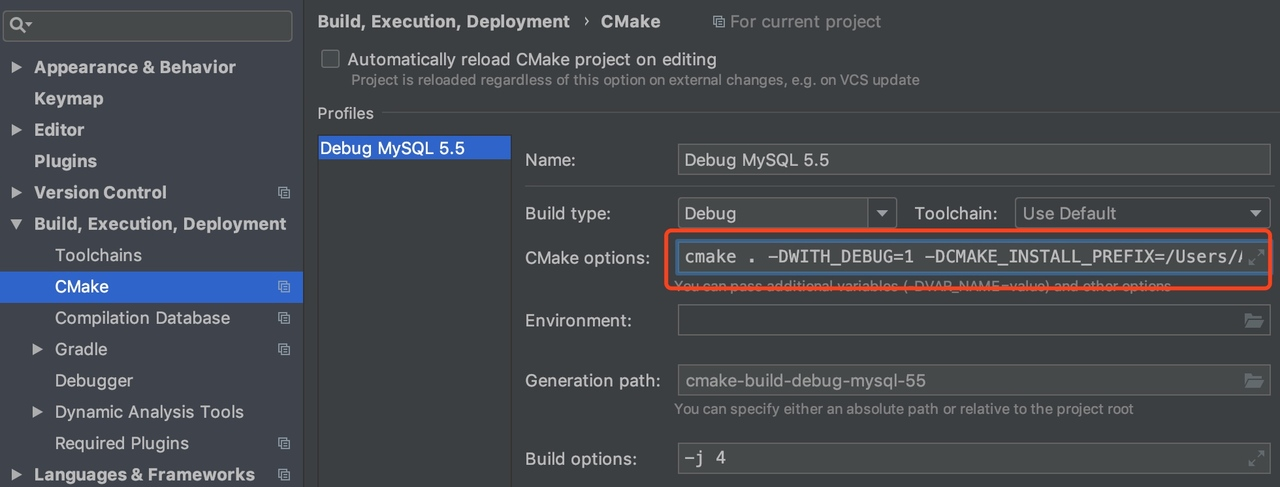Open the Keymap settings page
The width and height of the screenshot is (1280, 487).
(x=68, y=99)
